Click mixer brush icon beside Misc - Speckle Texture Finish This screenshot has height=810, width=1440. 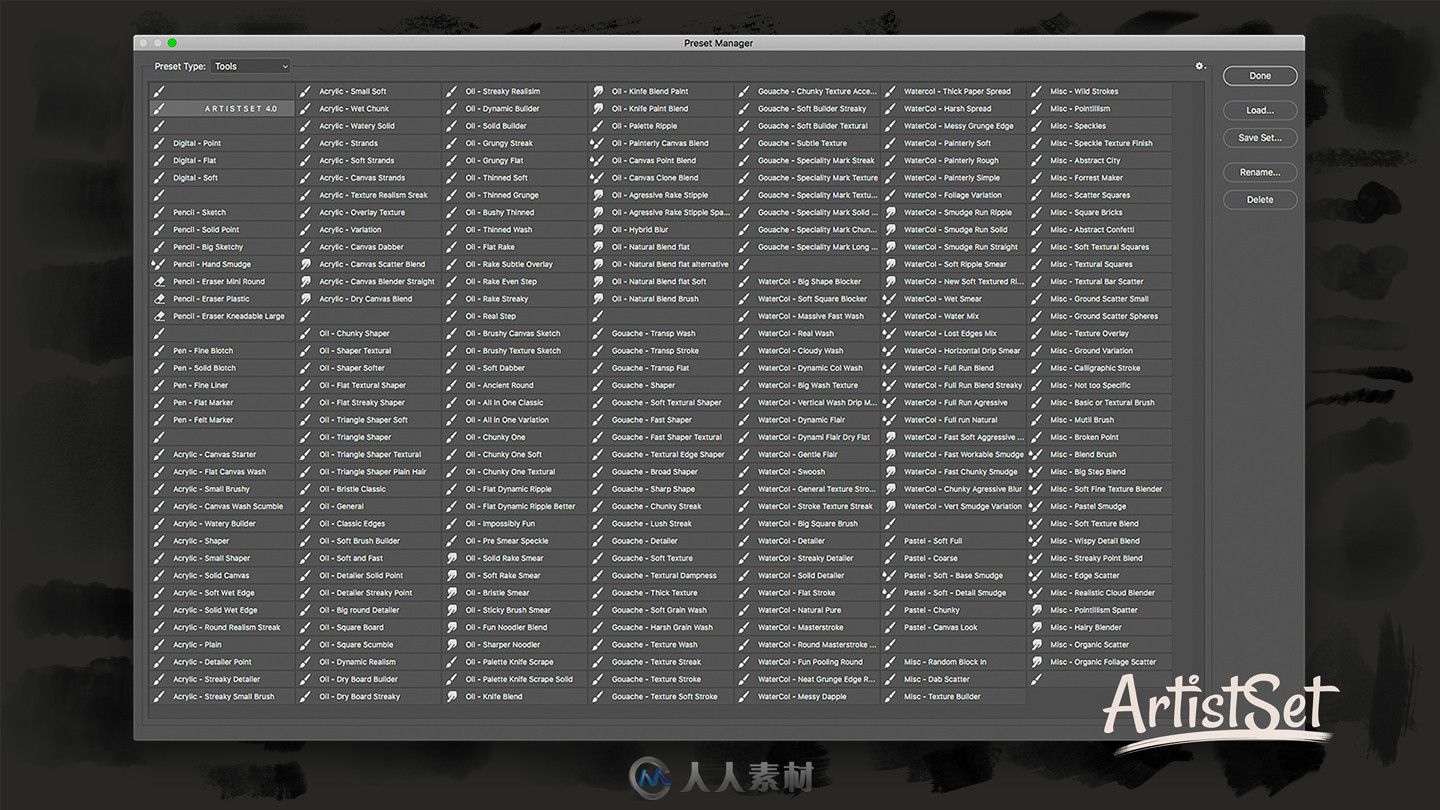pyautogui.click(x=1035, y=143)
